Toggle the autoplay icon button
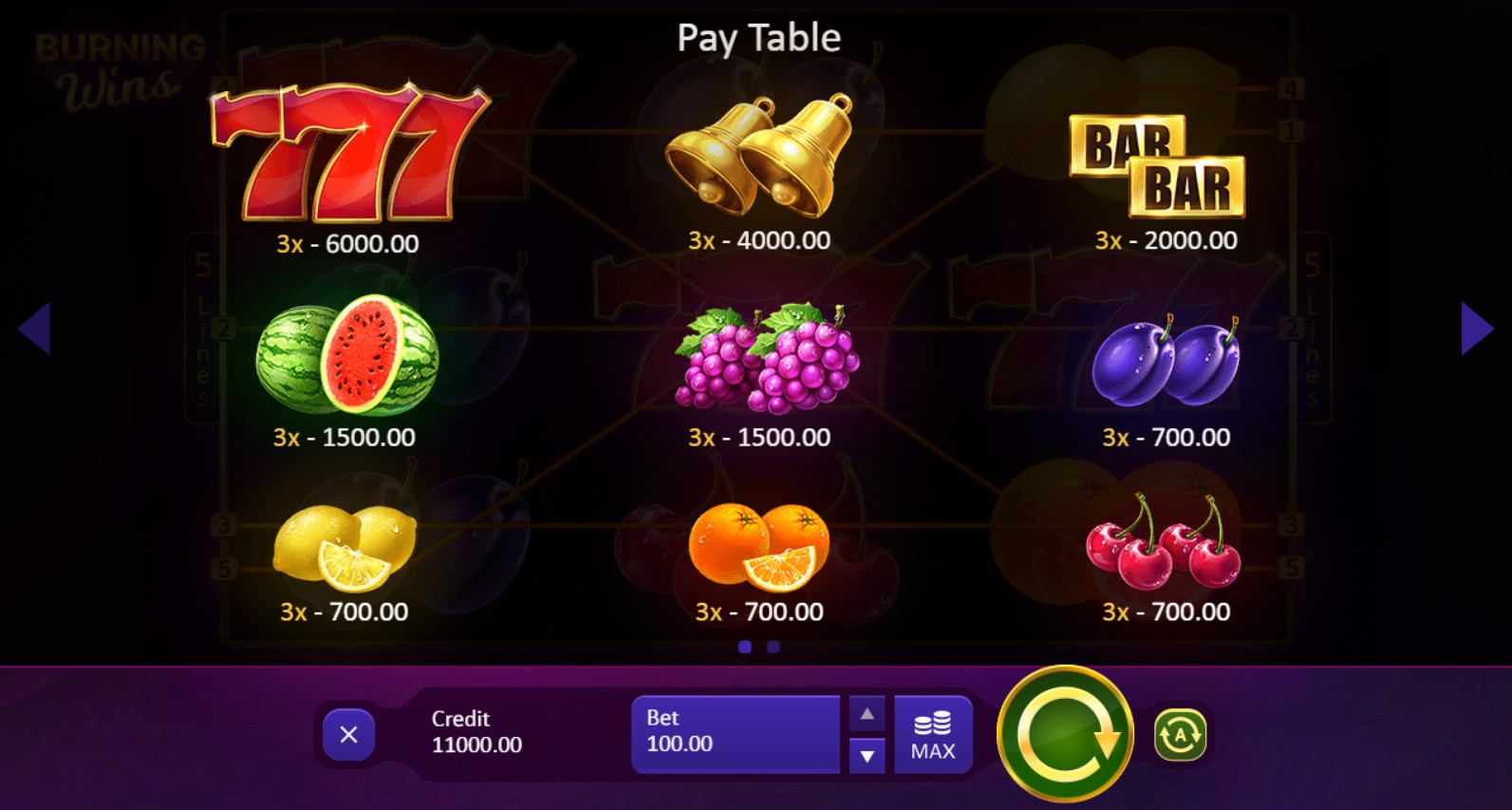 click(x=1180, y=734)
